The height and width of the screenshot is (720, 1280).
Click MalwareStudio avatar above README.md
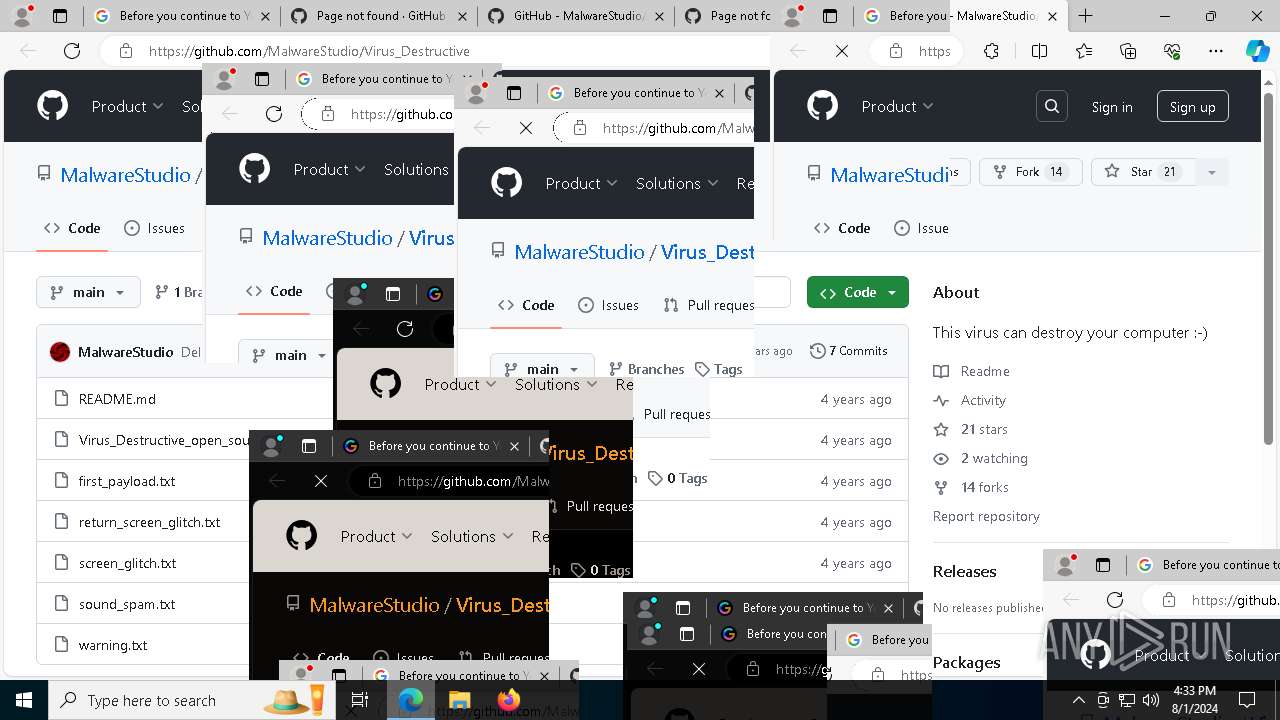point(60,352)
